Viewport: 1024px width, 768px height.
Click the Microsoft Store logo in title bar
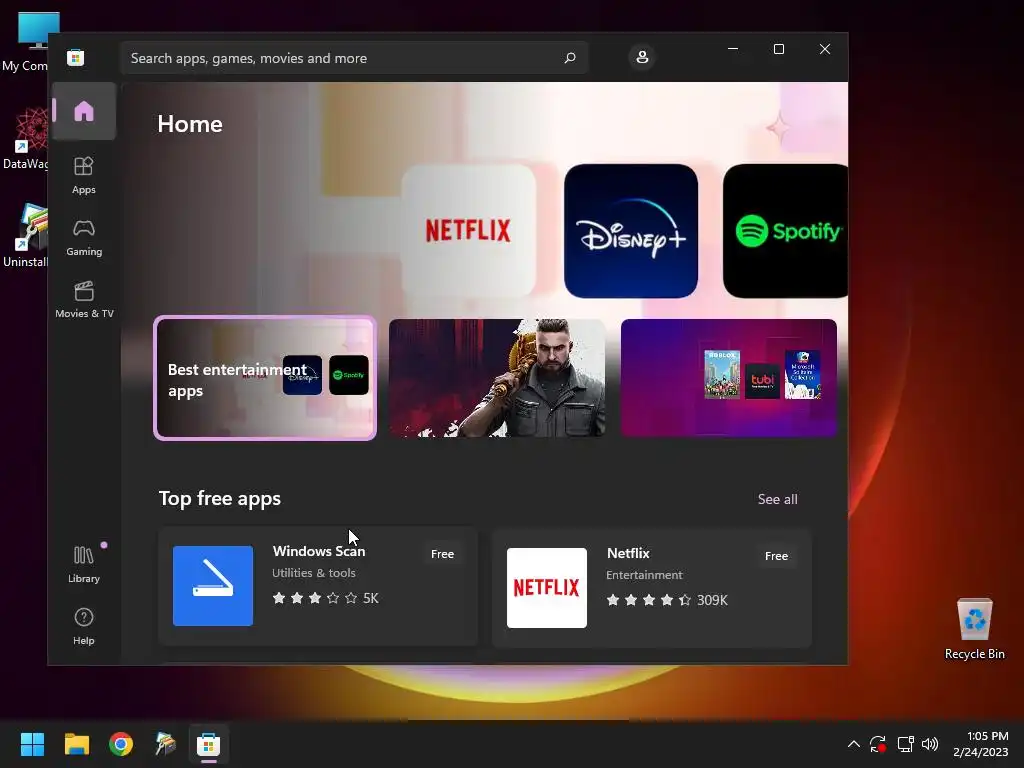tap(76, 57)
